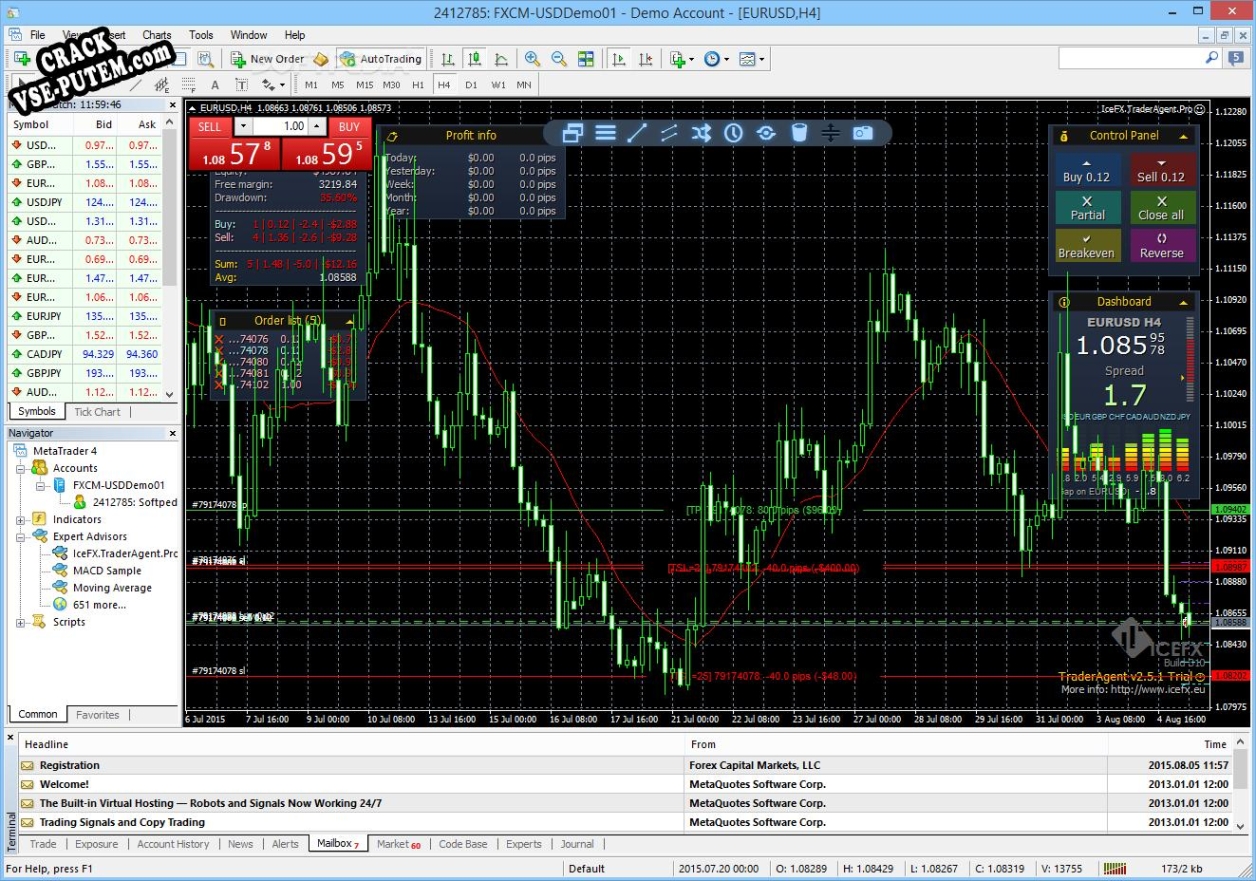Switch to the Account History tab

coord(173,844)
